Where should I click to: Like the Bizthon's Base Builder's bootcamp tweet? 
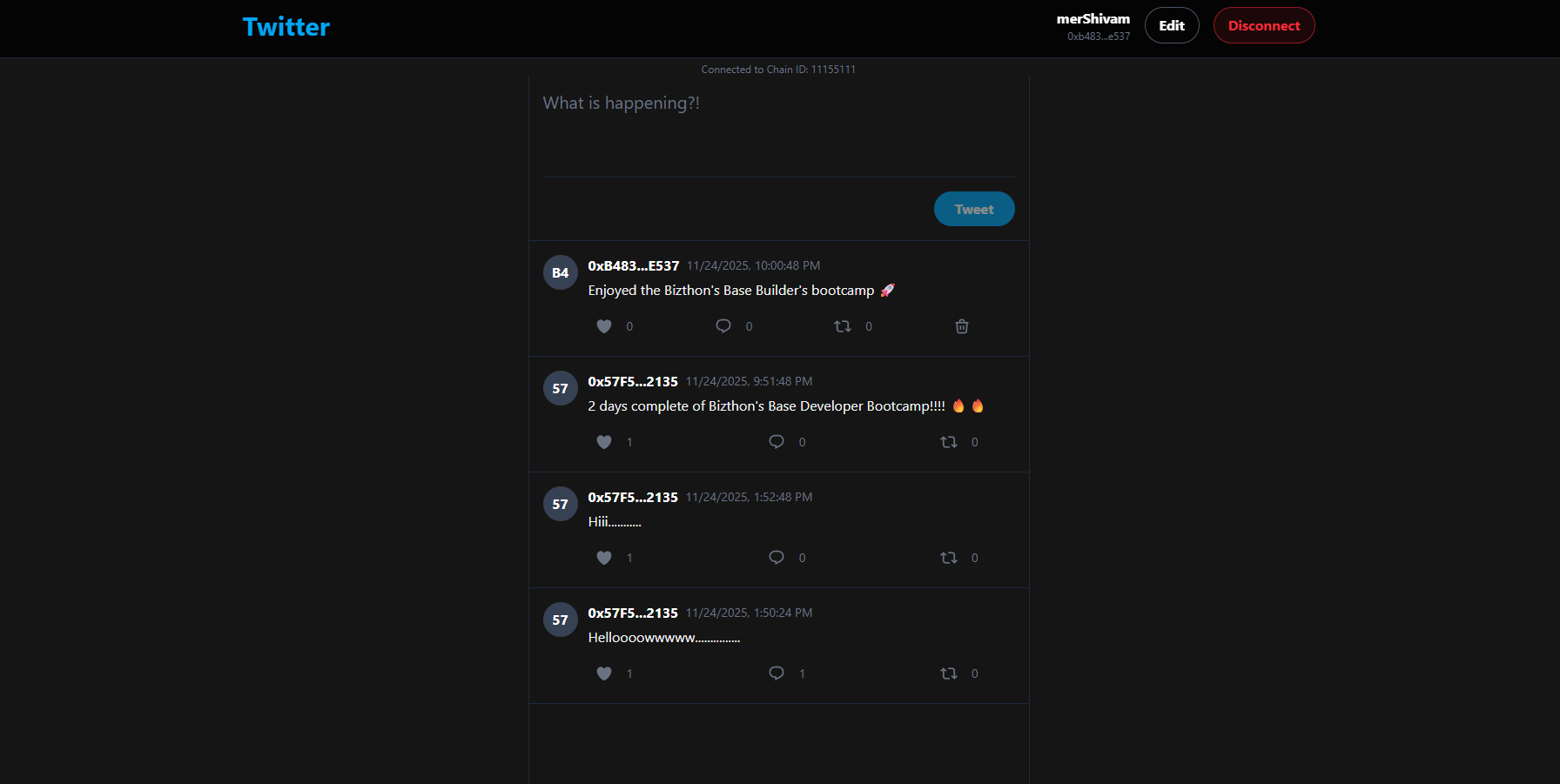[604, 326]
